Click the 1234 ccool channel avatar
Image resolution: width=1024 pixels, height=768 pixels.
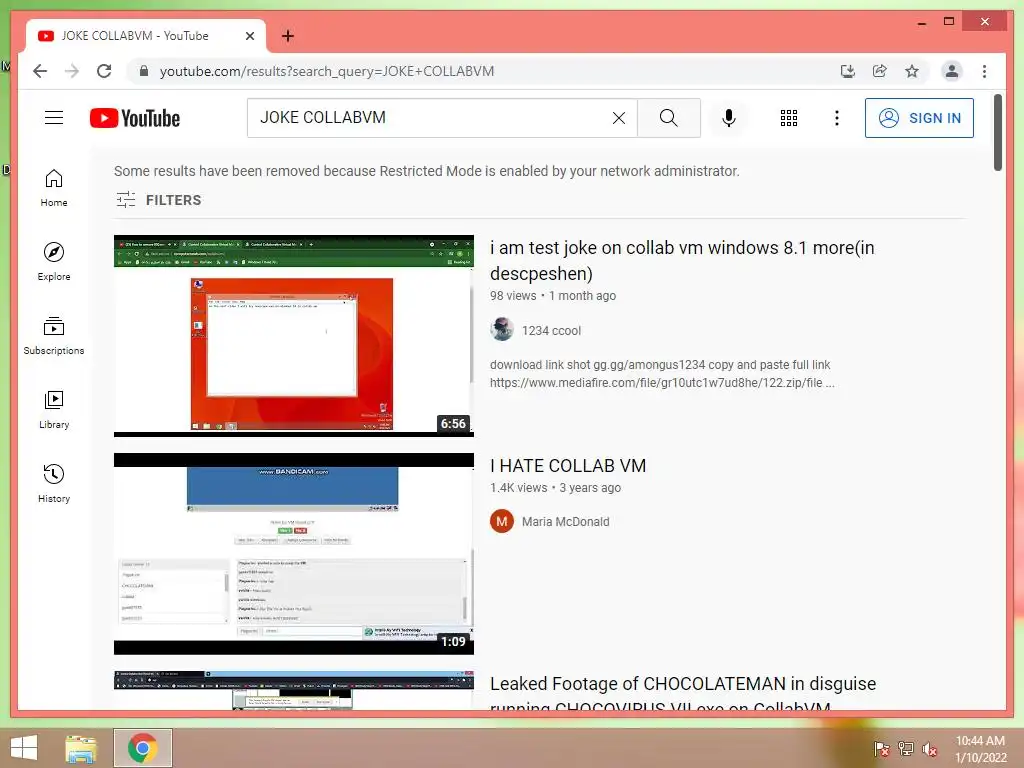click(x=502, y=330)
